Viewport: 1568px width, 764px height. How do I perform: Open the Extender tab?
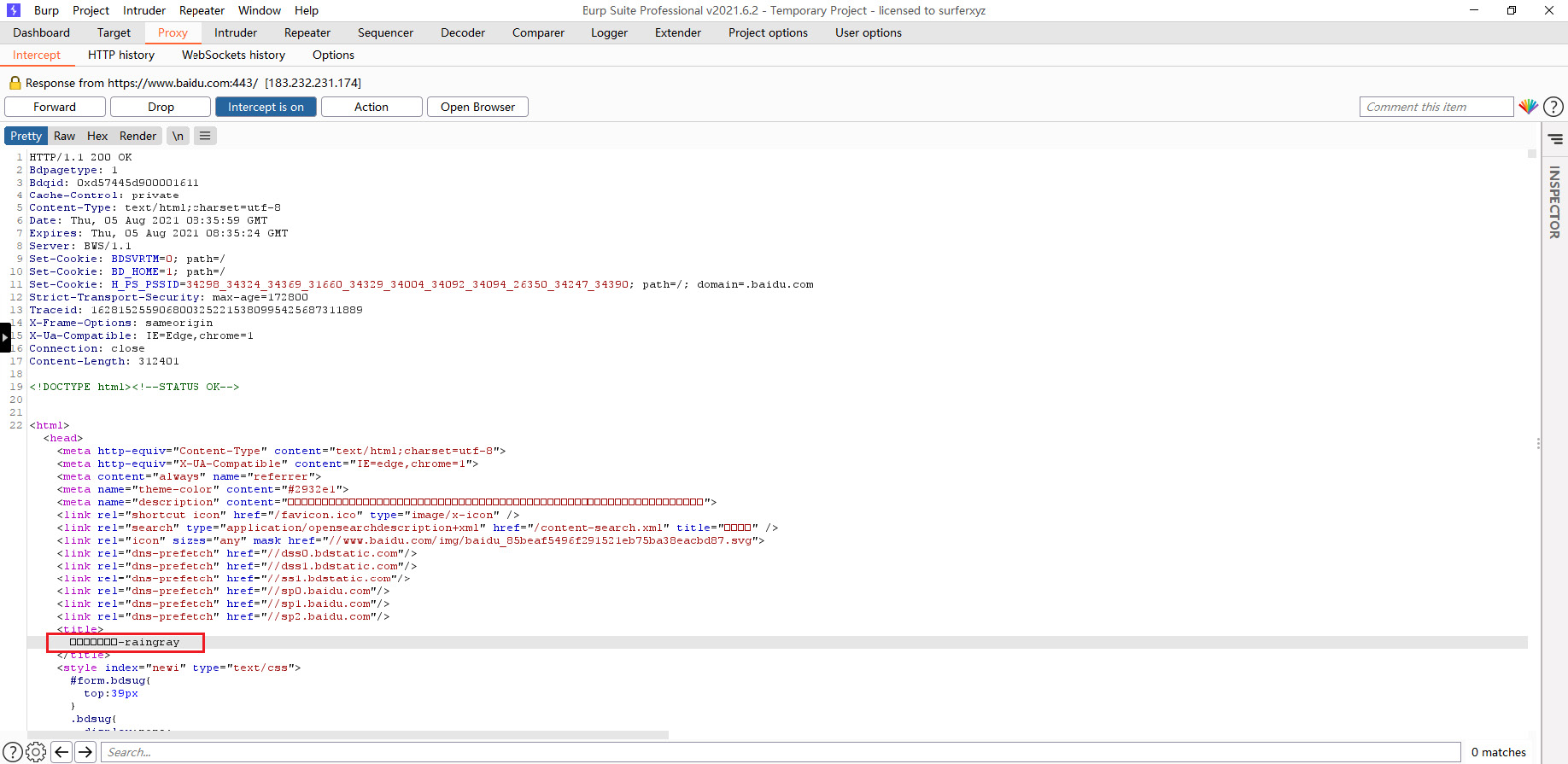678,32
